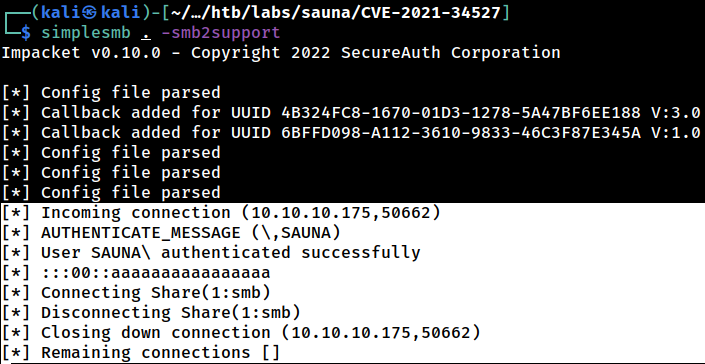Screen dimensions: 705x364
Task: Click 'User SAUNA\ authenticated successfully' line
Action: [211, 253]
